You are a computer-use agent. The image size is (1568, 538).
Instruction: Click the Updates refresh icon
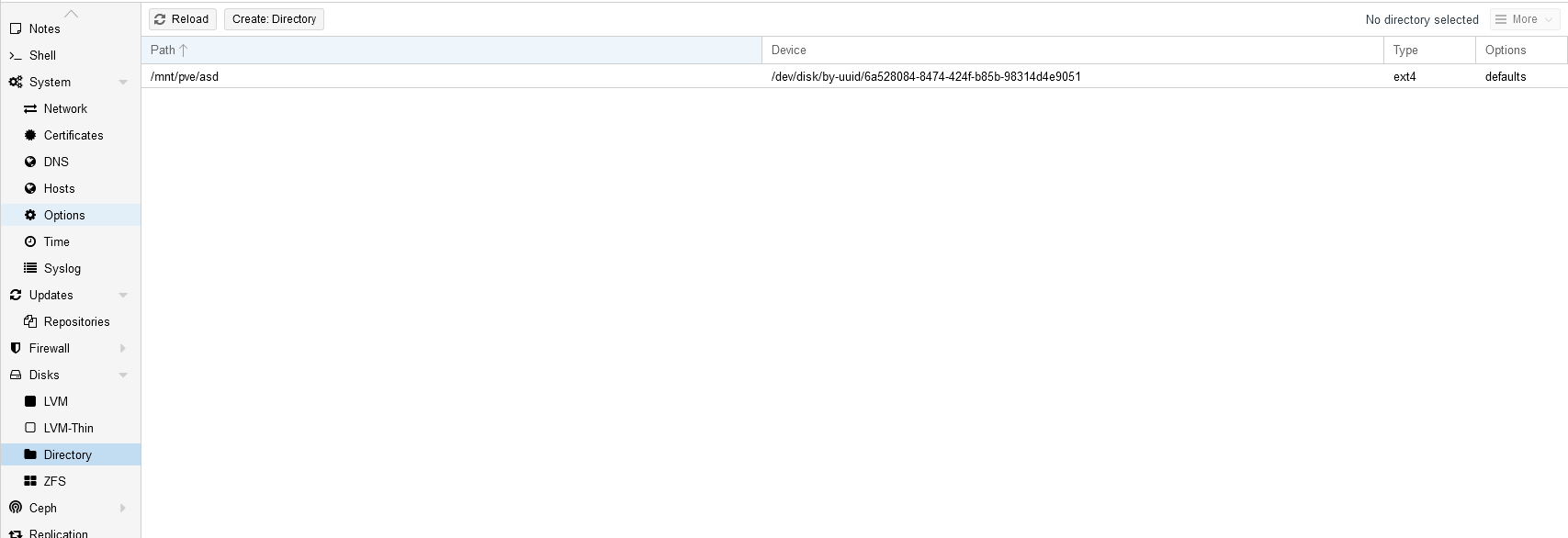coord(16,295)
